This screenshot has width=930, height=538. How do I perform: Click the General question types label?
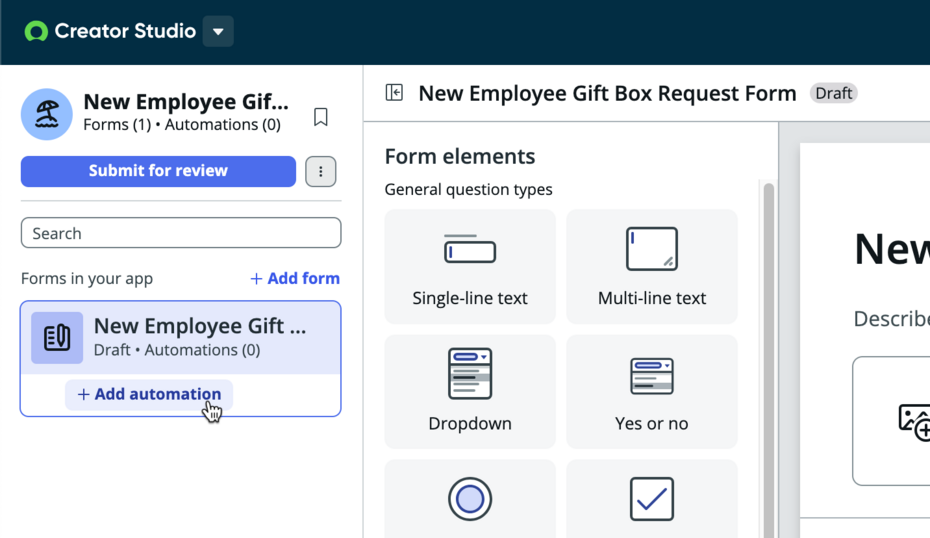coord(469,190)
